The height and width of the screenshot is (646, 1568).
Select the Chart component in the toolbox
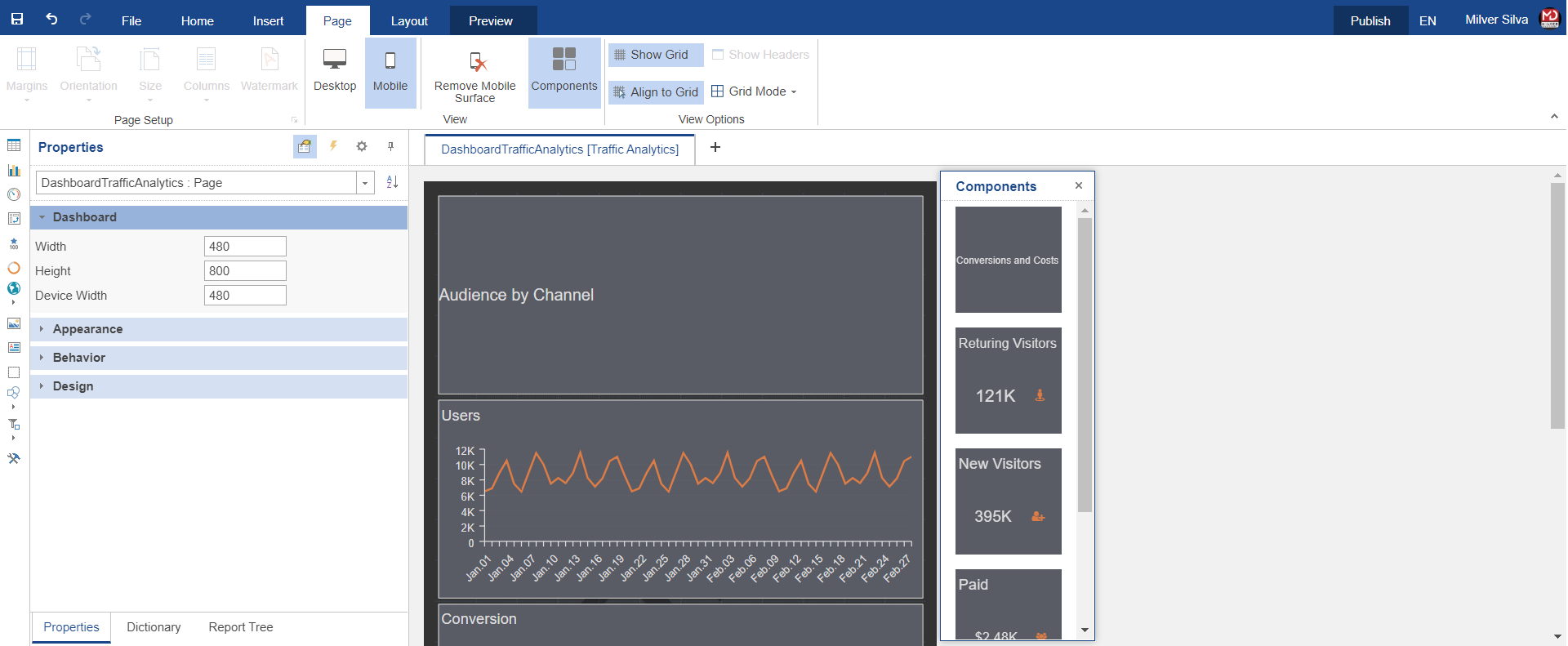click(14, 170)
